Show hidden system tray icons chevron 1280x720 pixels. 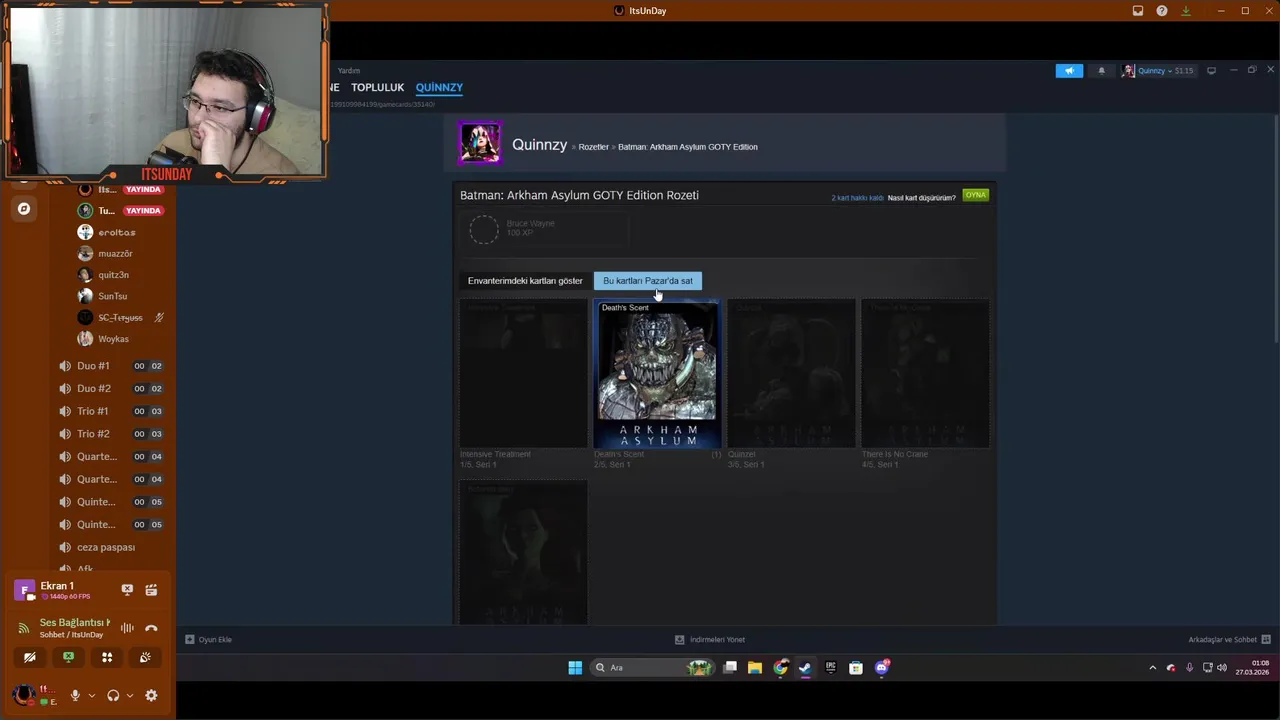coord(1152,667)
